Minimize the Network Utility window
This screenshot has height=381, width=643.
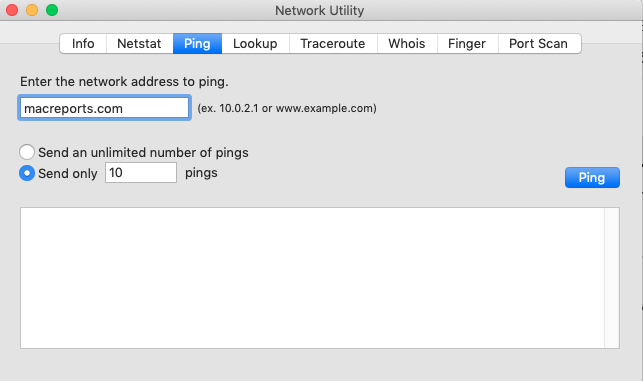click(x=32, y=10)
